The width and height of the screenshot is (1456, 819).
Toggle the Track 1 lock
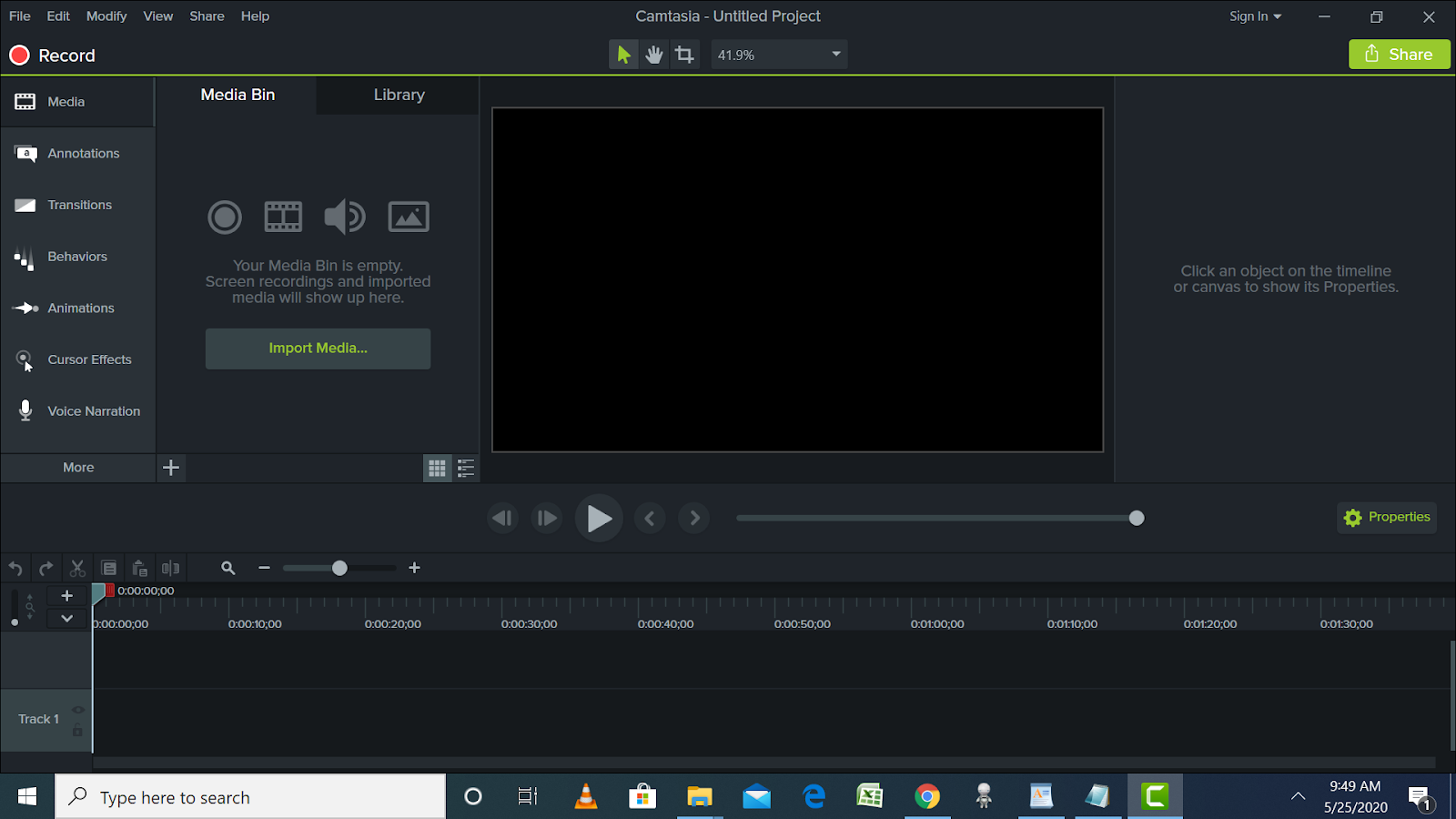click(x=77, y=729)
